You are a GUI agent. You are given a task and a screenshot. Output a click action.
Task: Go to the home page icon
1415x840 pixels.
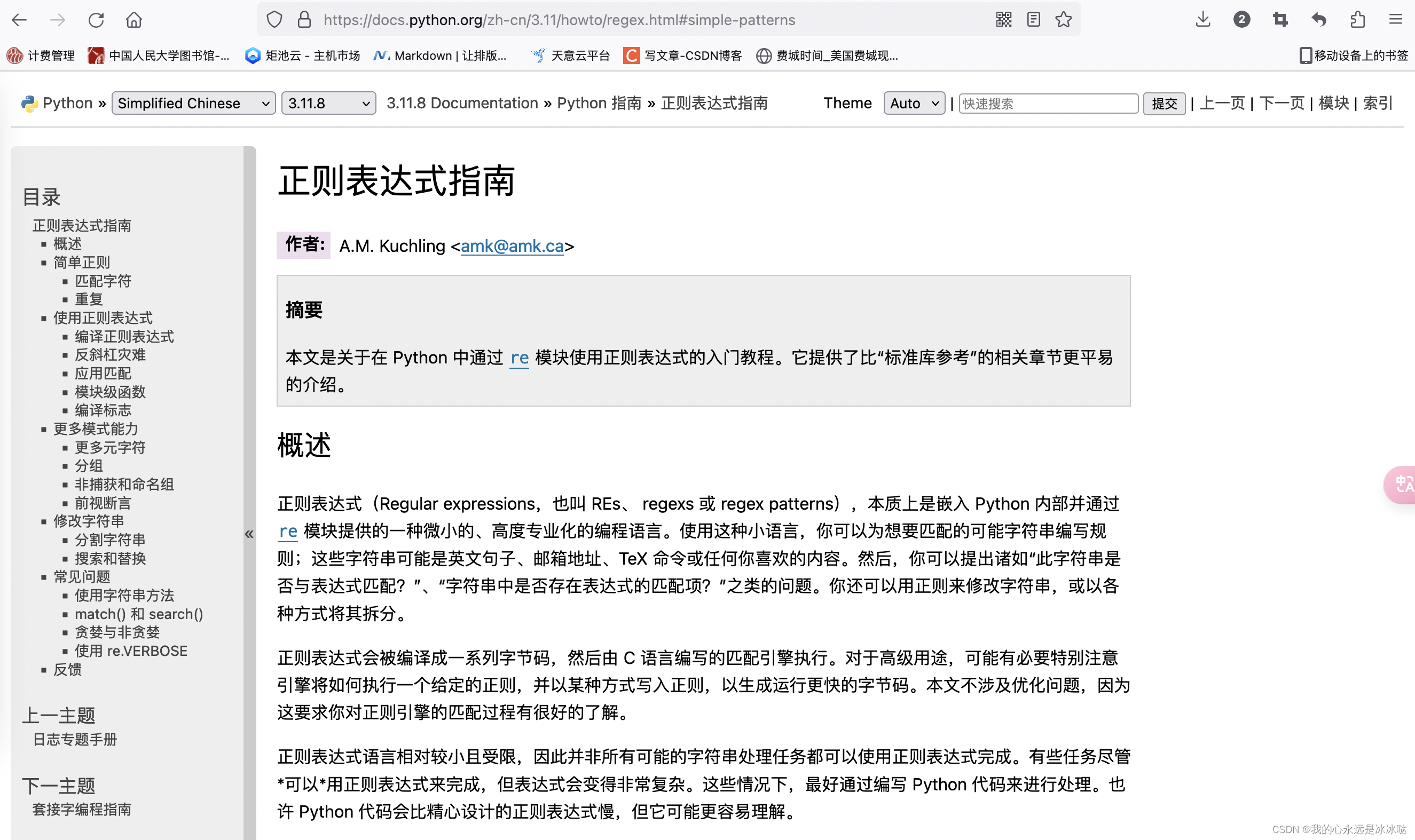pyautogui.click(x=133, y=20)
